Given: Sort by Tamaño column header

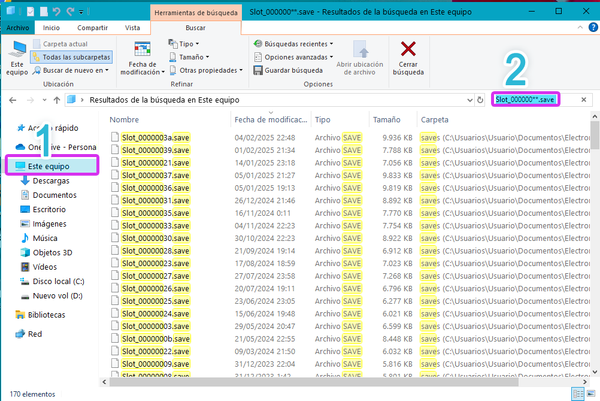Looking at the screenshot, I should pos(386,120).
